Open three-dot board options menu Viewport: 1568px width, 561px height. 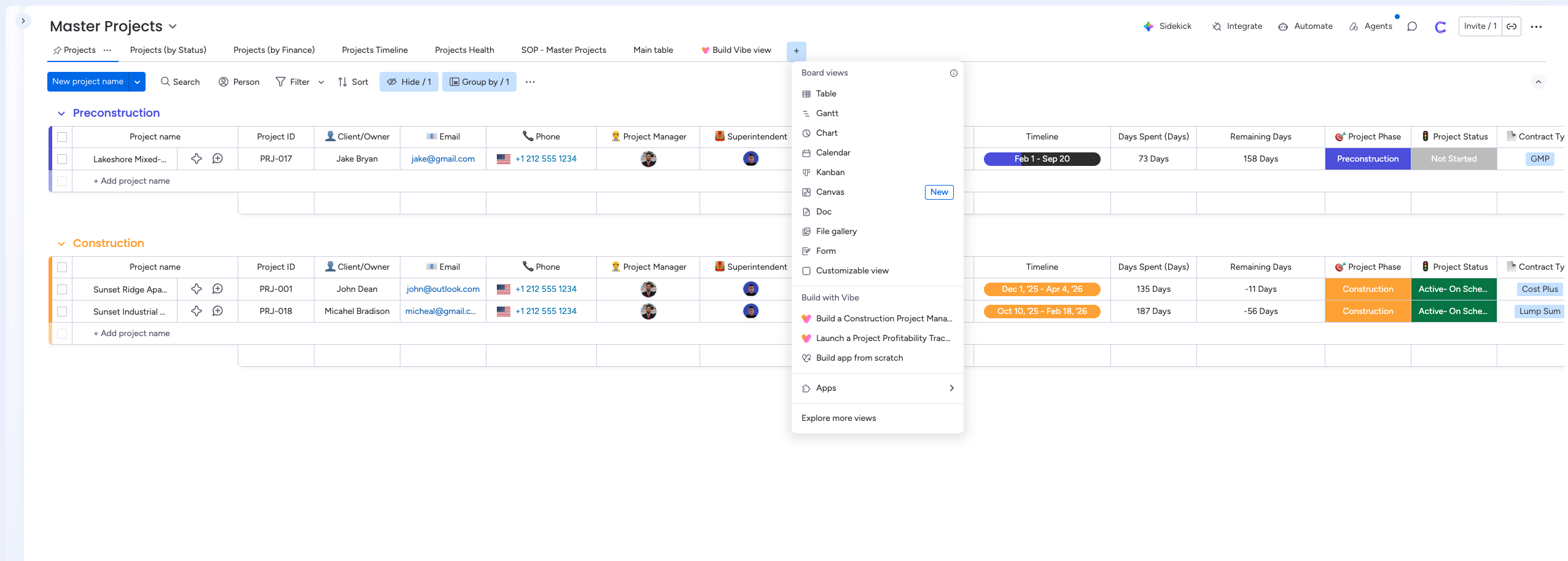pyautogui.click(x=1536, y=26)
